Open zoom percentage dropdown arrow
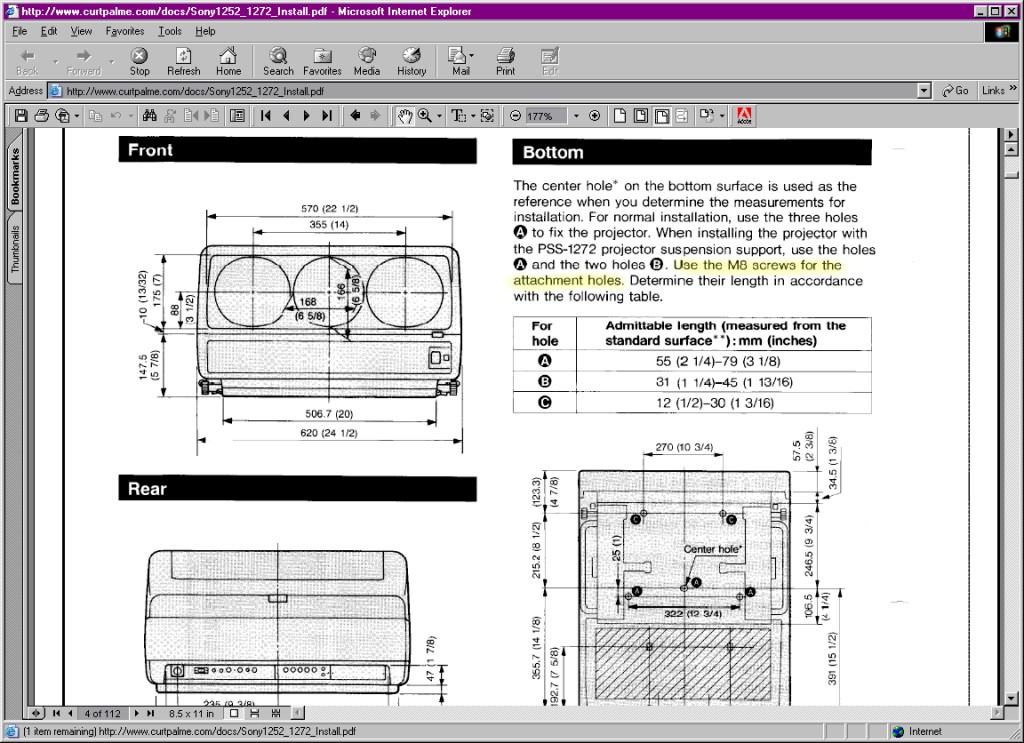This screenshot has height=743, width=1024. 576,116
